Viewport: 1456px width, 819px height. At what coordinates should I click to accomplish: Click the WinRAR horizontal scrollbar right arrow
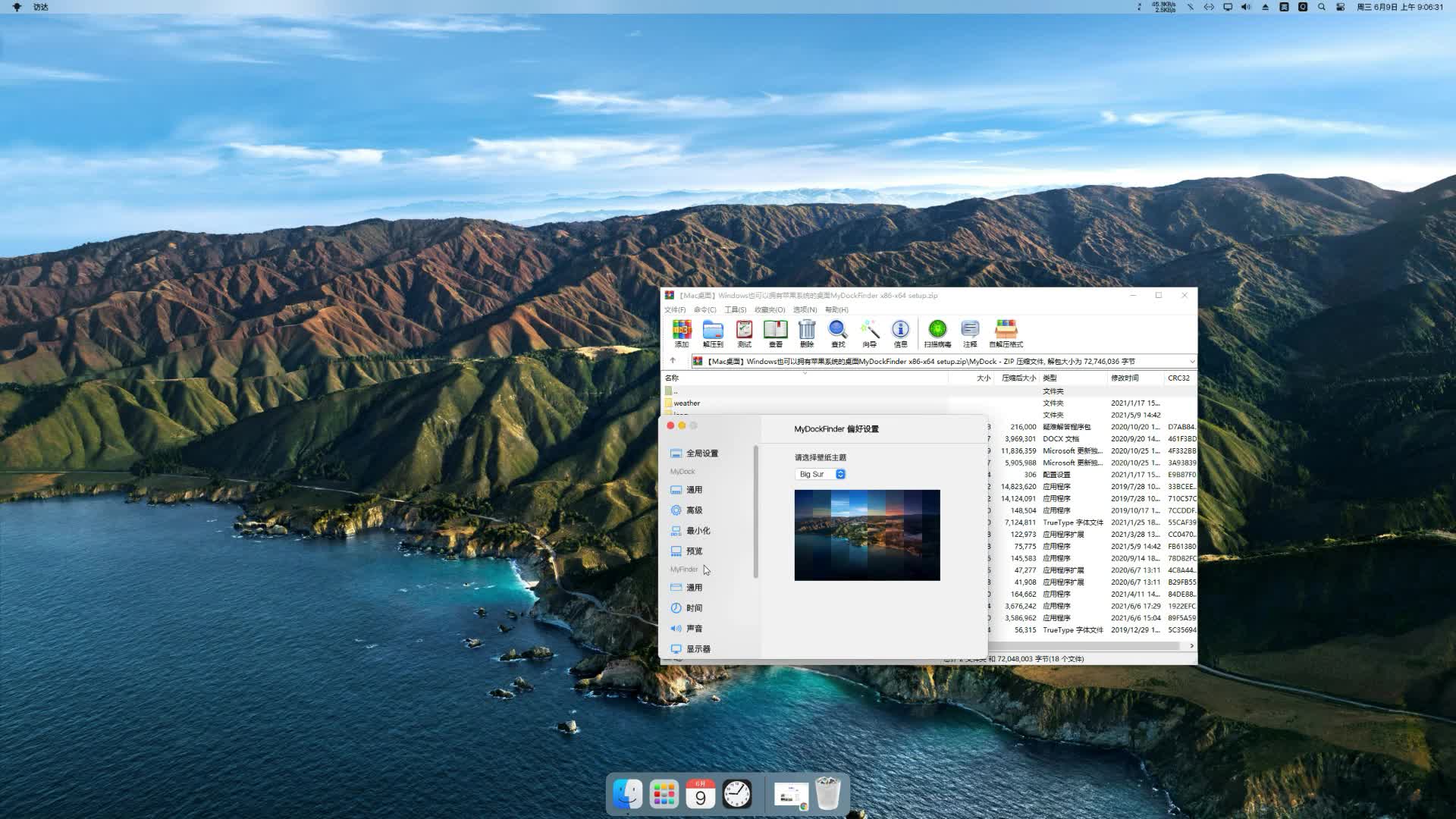(1191, 646)
